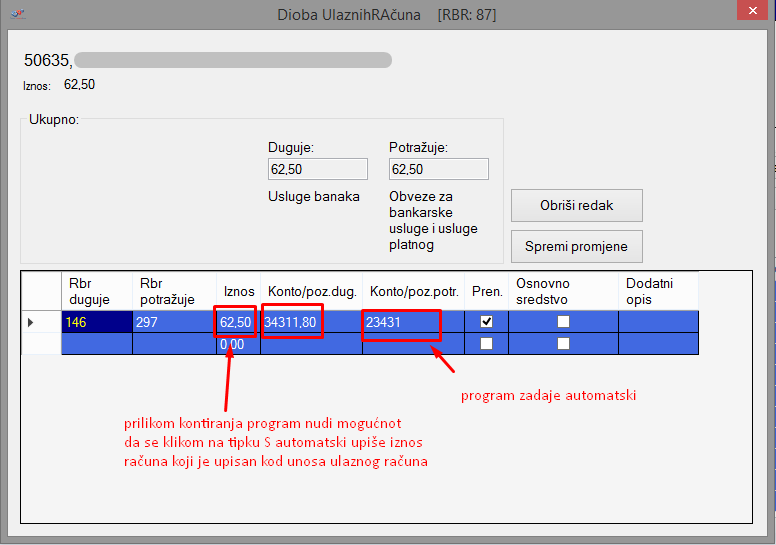This screenshot has width=776, height=545.
Task: Tick Osnovno sredstvo checkbox in second row
Action: tap(563, 343)
